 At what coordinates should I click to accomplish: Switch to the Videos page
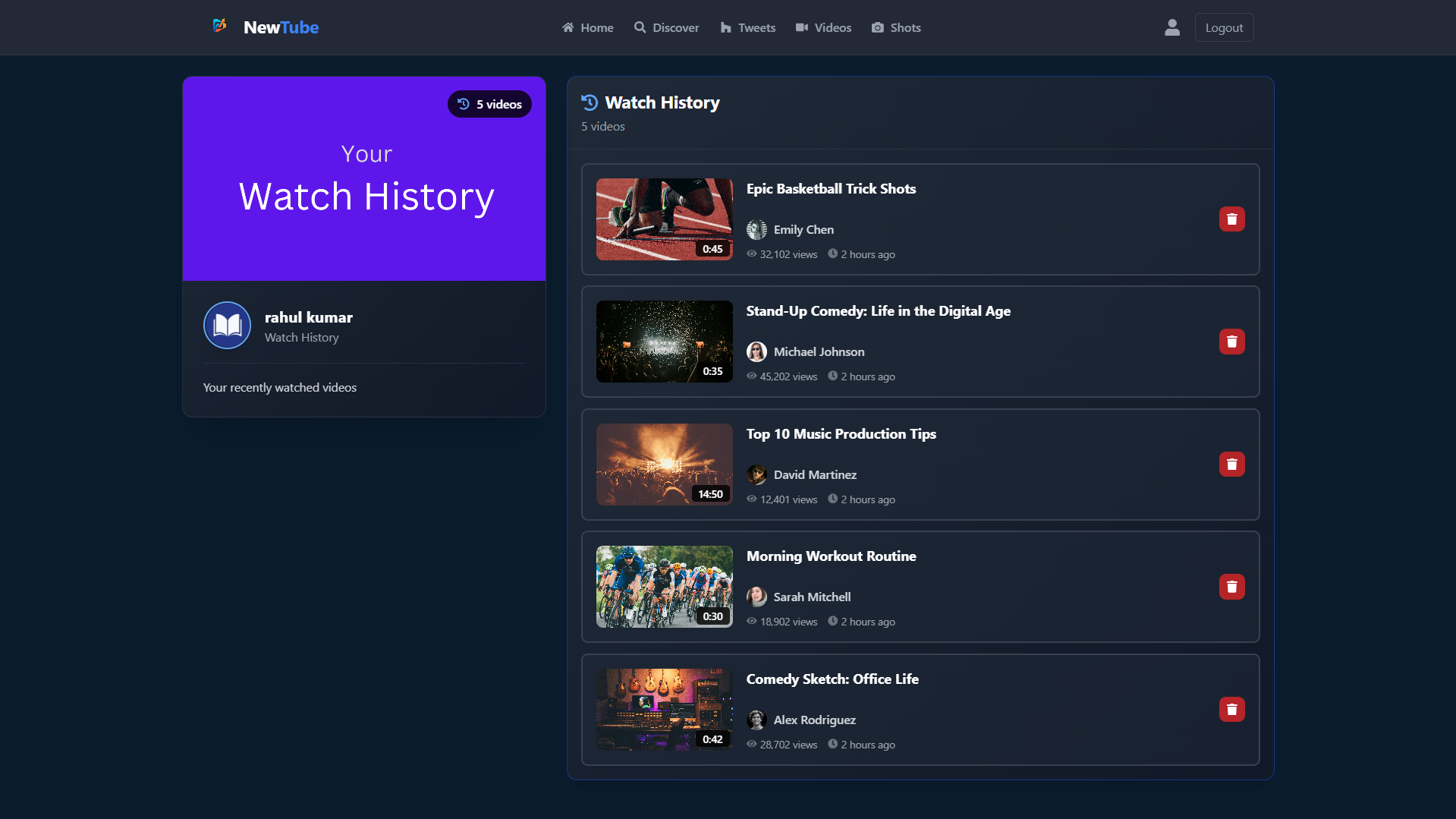point(823,28)
